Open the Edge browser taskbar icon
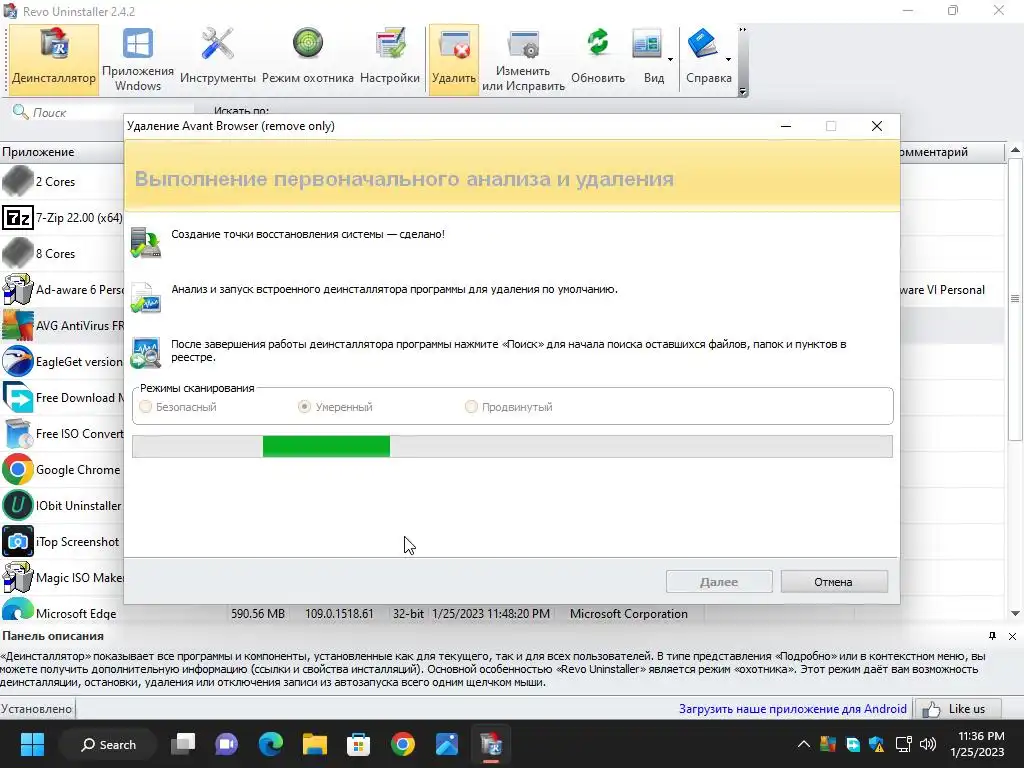The image size is (1024, 768). click(x=270, y=744)
